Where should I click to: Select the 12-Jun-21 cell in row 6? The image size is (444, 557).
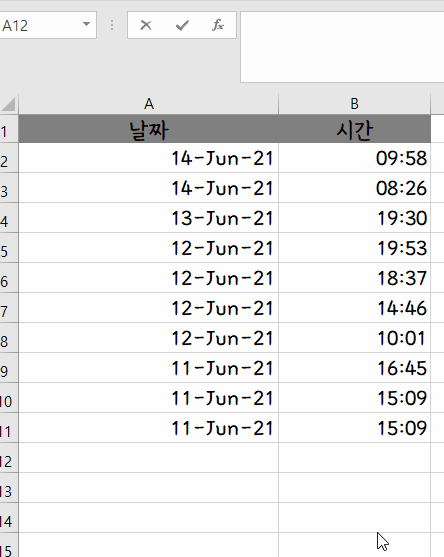tap(148, 278)
